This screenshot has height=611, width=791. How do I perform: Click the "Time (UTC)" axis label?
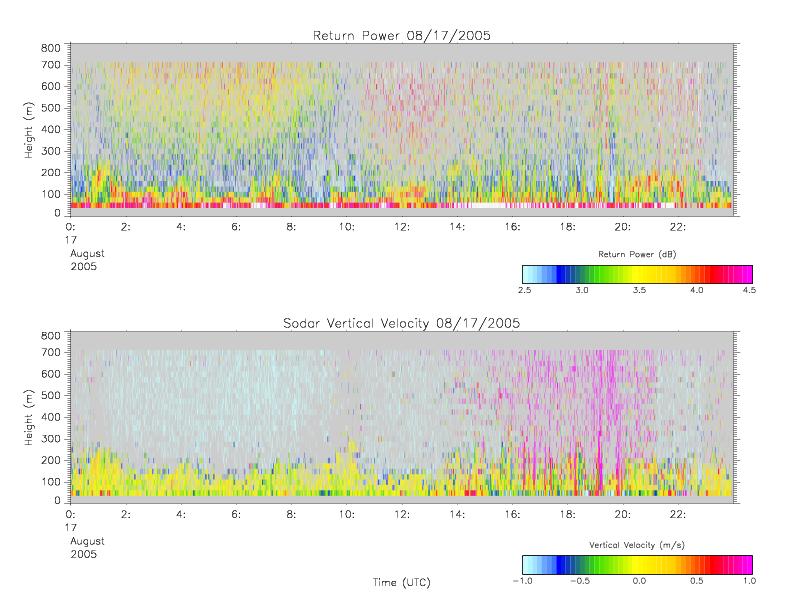pos(402,582)
